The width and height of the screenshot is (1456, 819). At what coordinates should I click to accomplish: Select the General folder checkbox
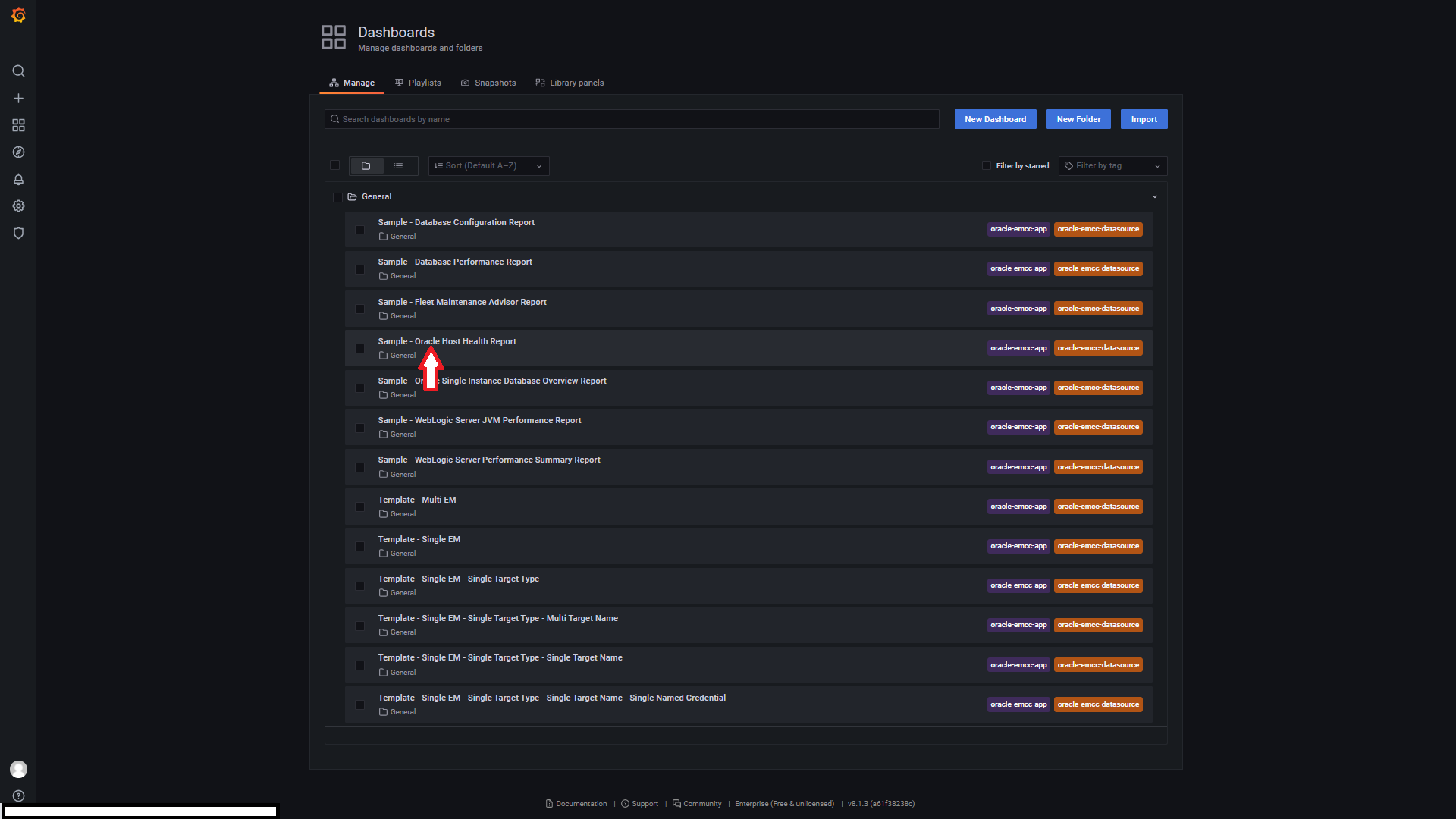337,197
